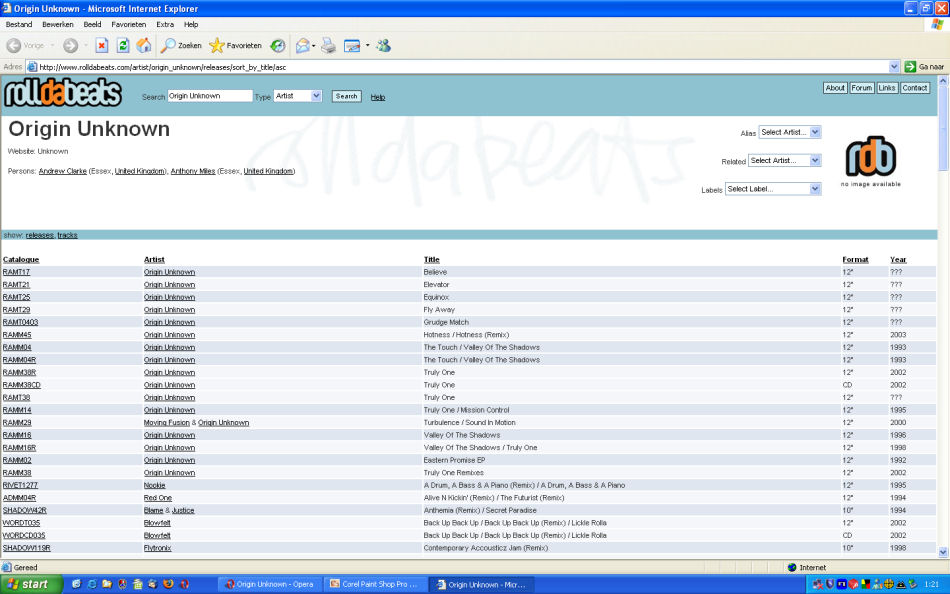Click the Search button
950x594 pixels.
pos(347,96)
